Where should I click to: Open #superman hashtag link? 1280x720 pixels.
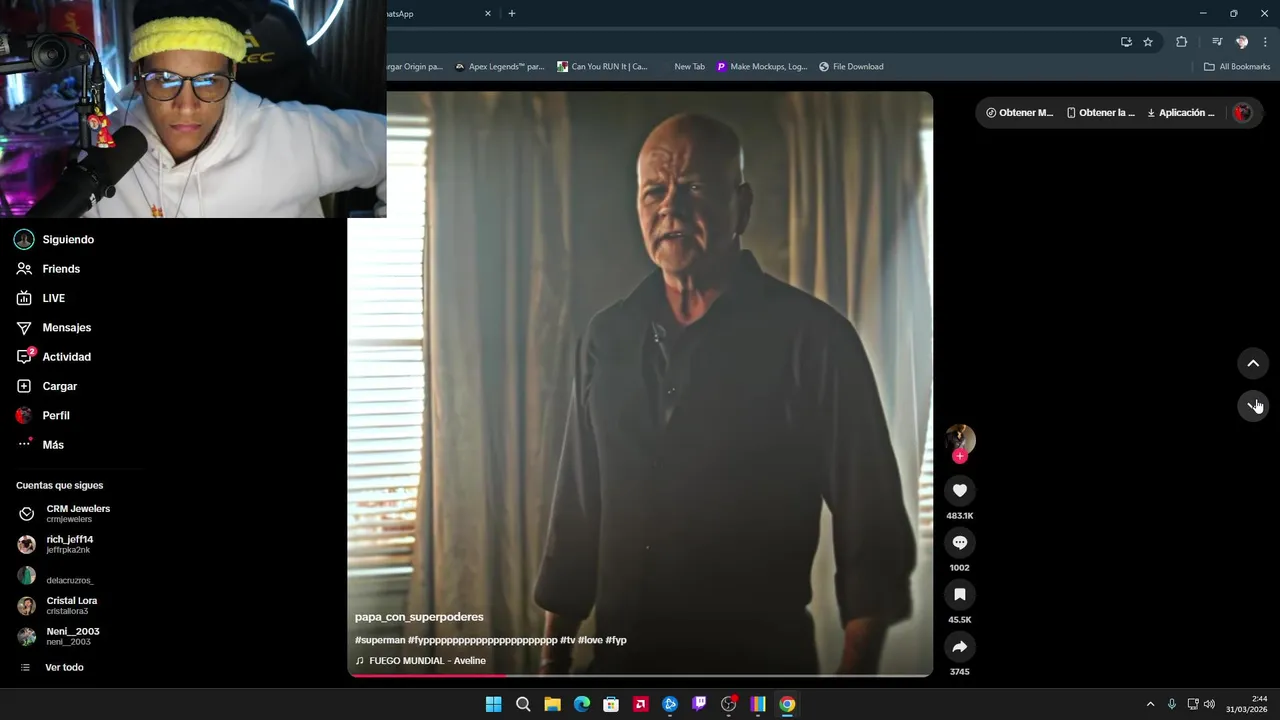380,640
